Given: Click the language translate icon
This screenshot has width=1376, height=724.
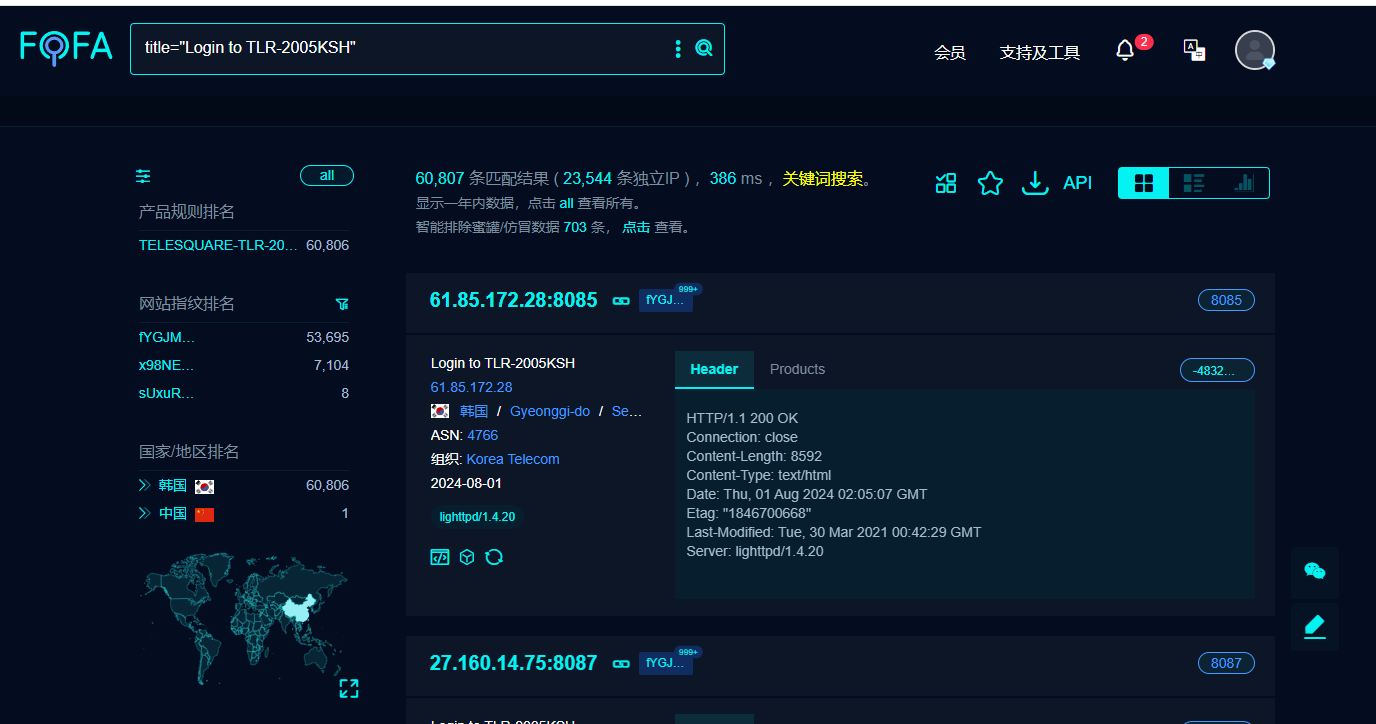Looking at the screenshot, I should click(x=1194, y=50).
